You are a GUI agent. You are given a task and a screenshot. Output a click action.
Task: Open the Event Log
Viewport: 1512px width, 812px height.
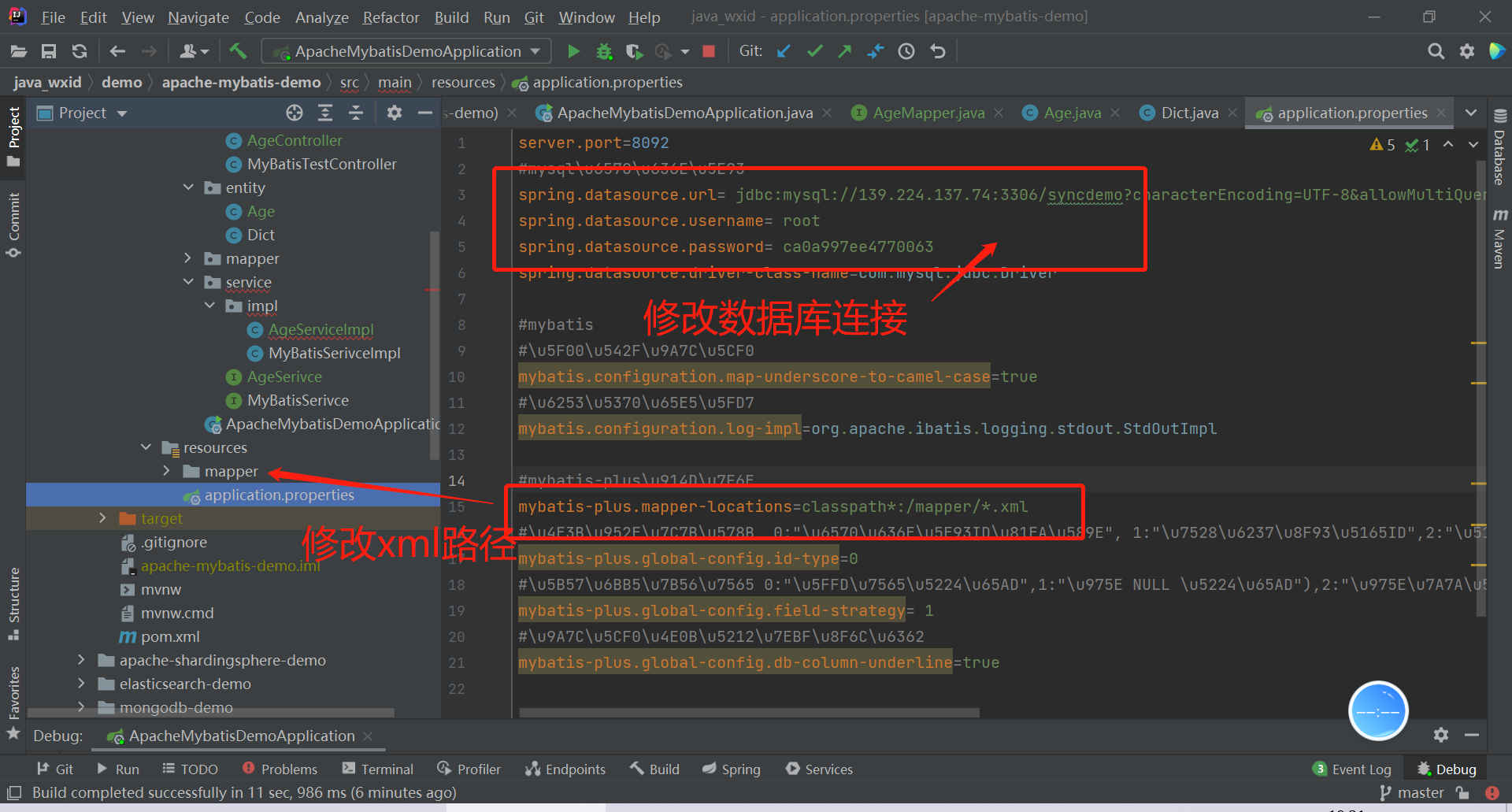1352,769
